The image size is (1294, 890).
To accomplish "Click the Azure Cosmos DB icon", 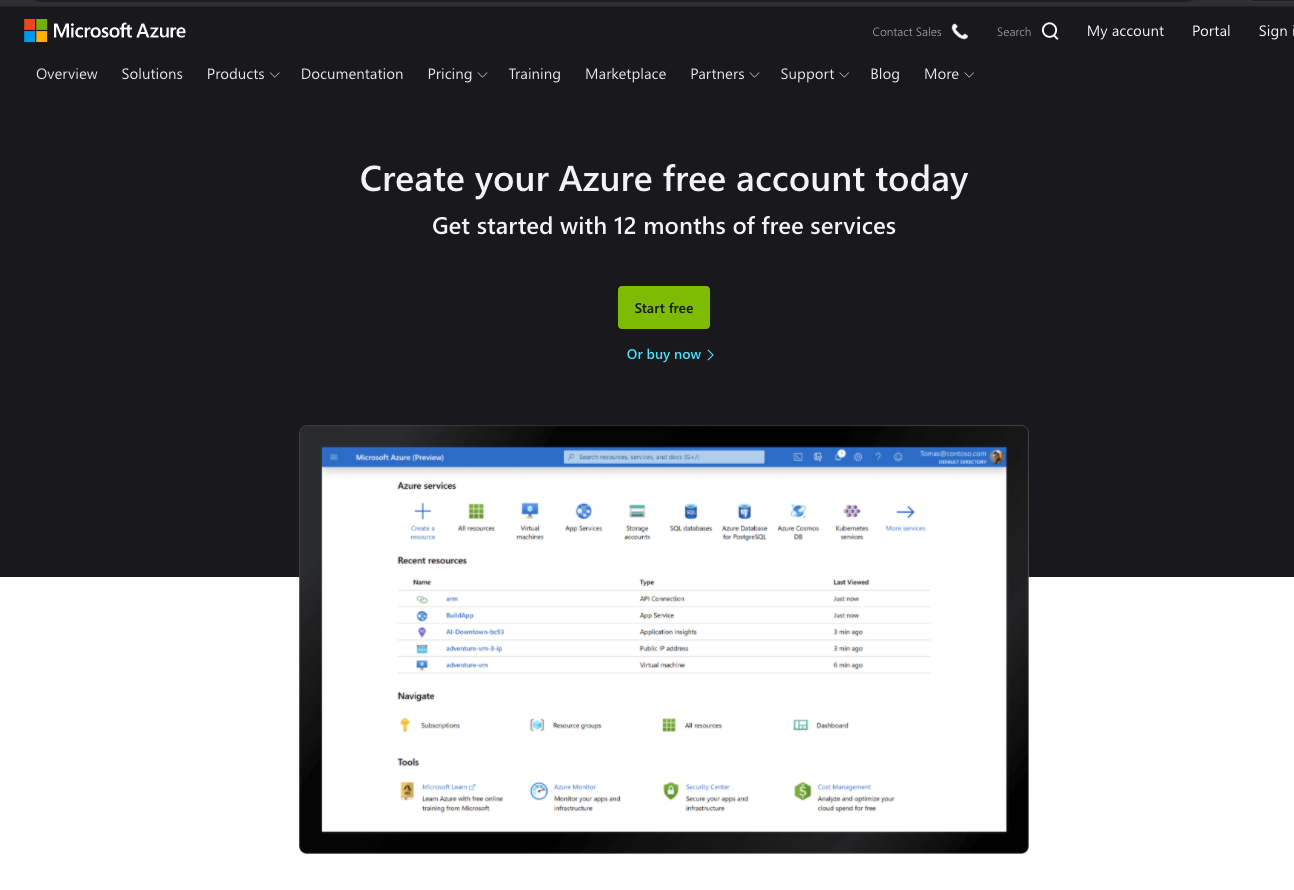I will [x=798, y=511].
